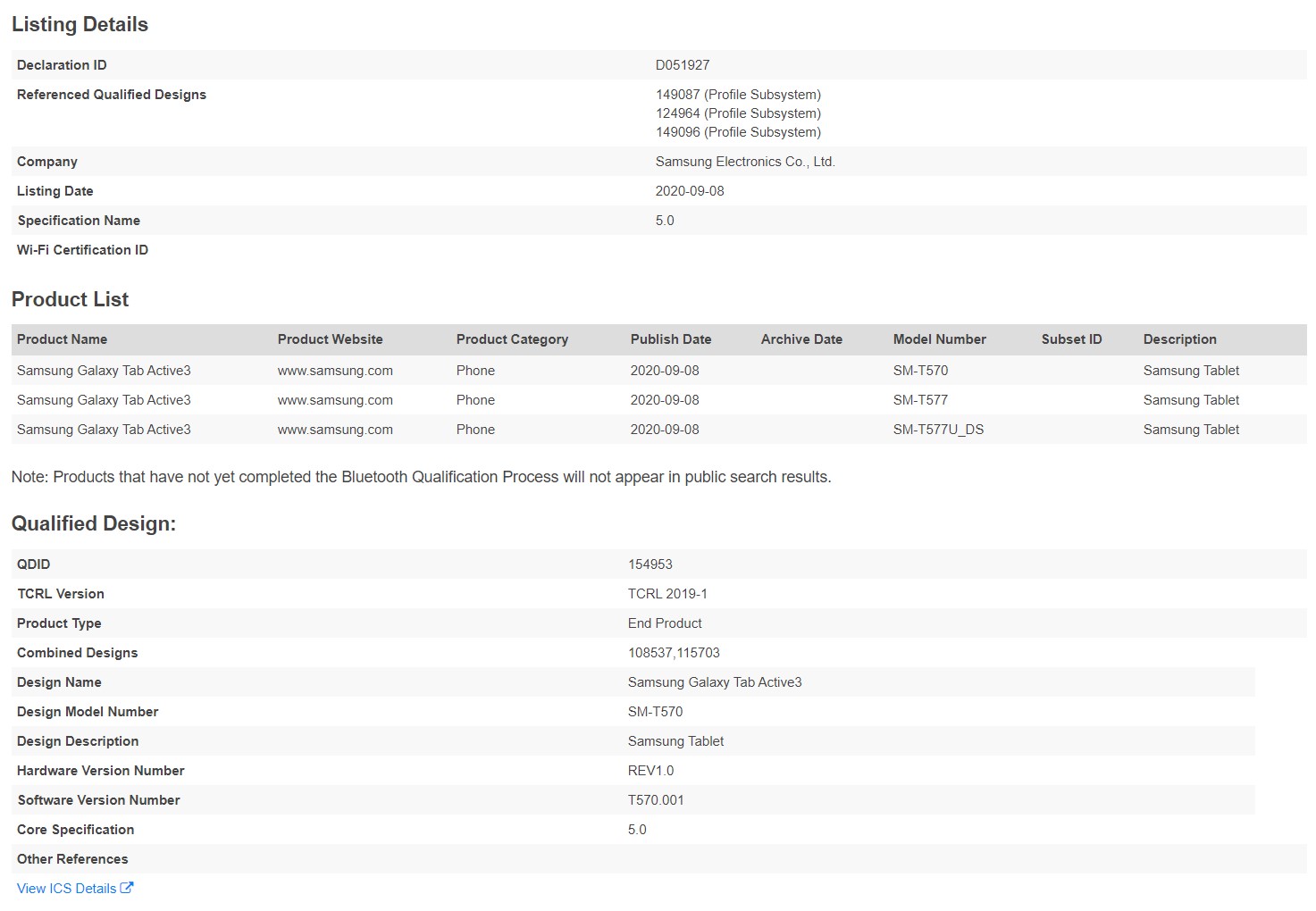Click the Publish Date column header

pos(670,339)
